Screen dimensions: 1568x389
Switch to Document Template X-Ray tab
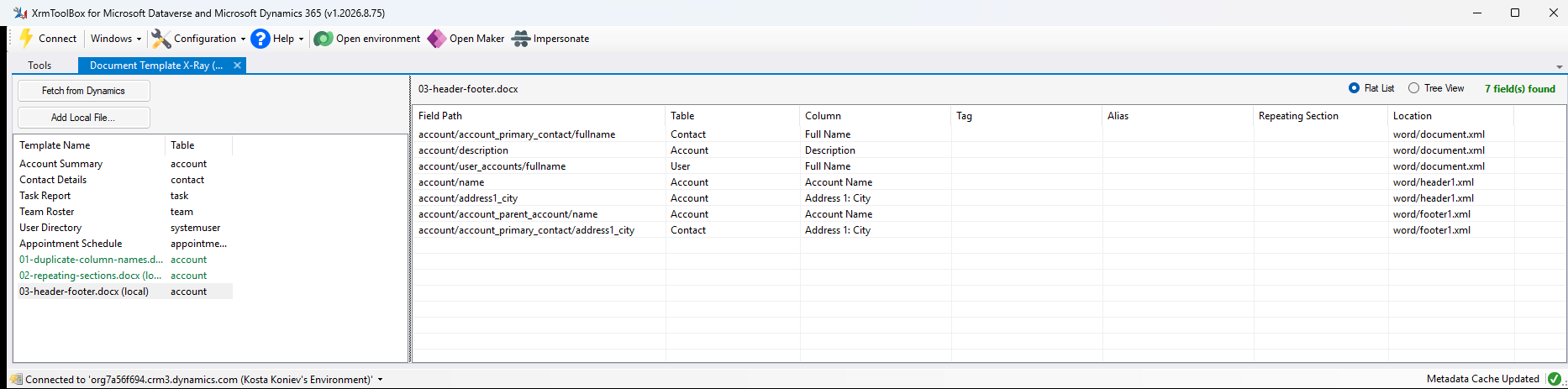[155, 66]
